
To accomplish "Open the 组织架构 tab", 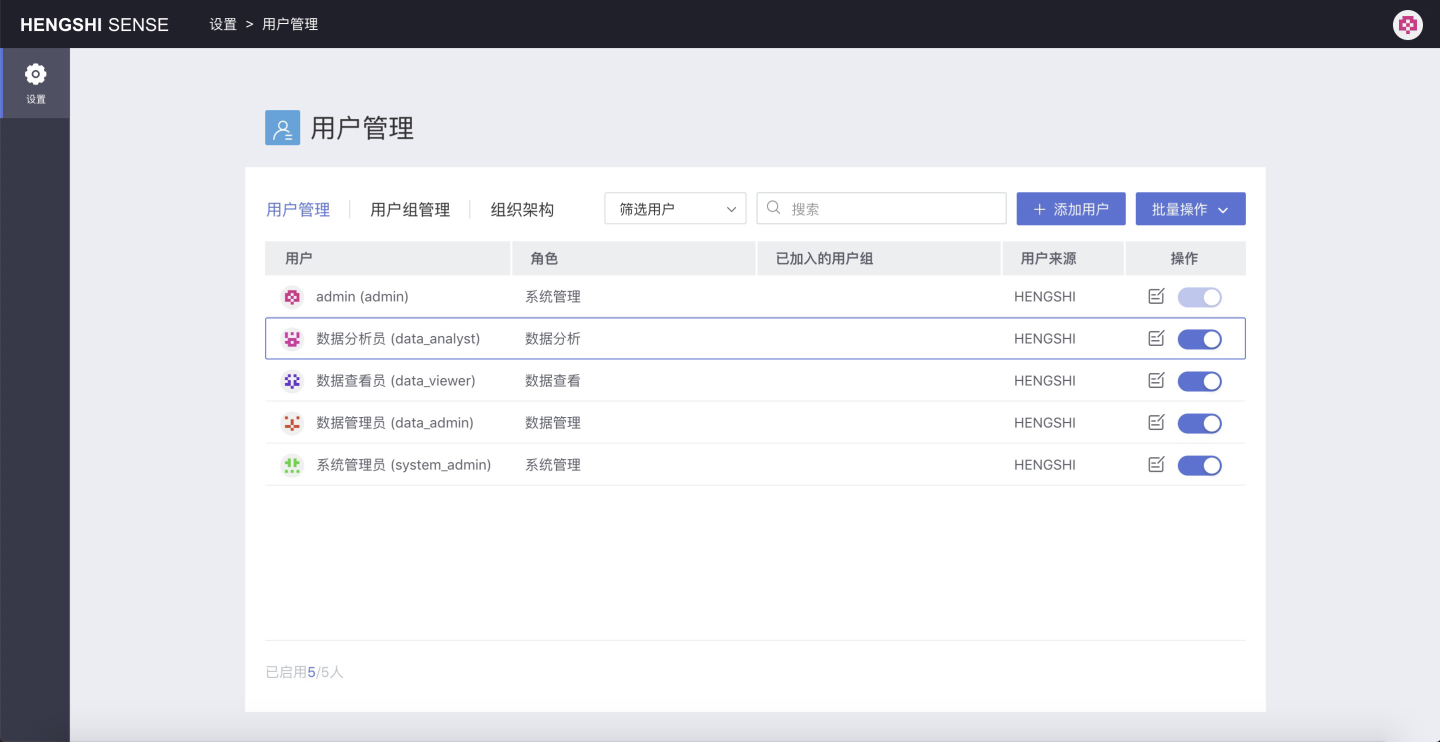I will coord(522,210).
